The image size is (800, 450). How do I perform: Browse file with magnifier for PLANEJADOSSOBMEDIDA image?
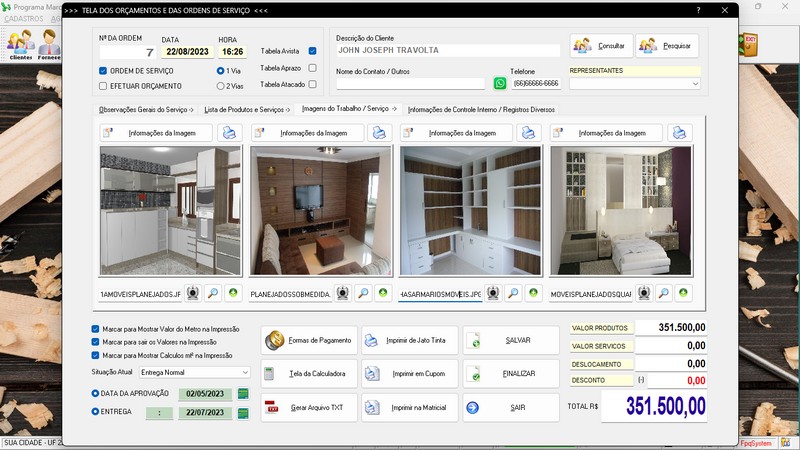pos(363,293)
